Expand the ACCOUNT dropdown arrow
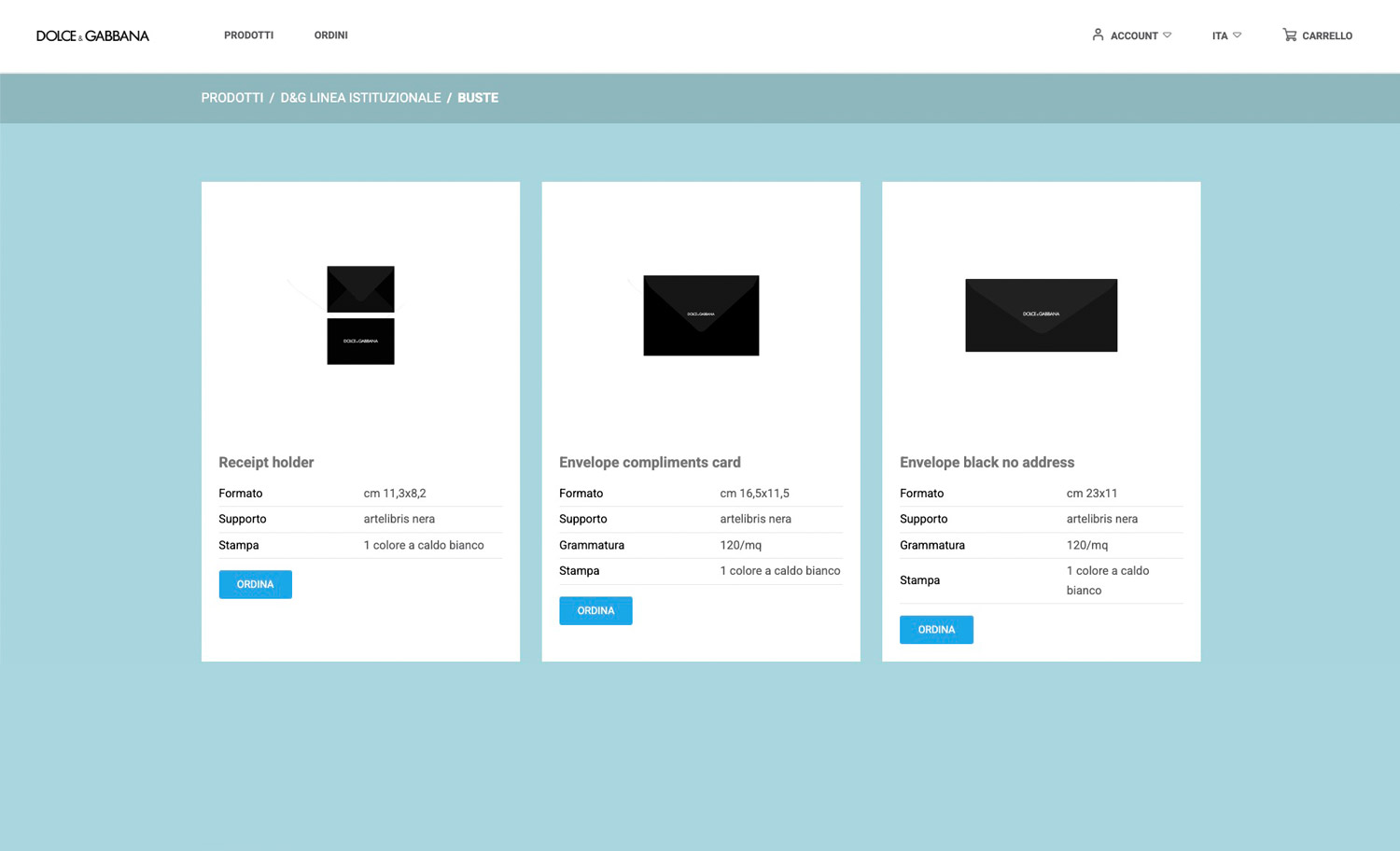The image size is (1400, 851). (x=1167, y=35)
